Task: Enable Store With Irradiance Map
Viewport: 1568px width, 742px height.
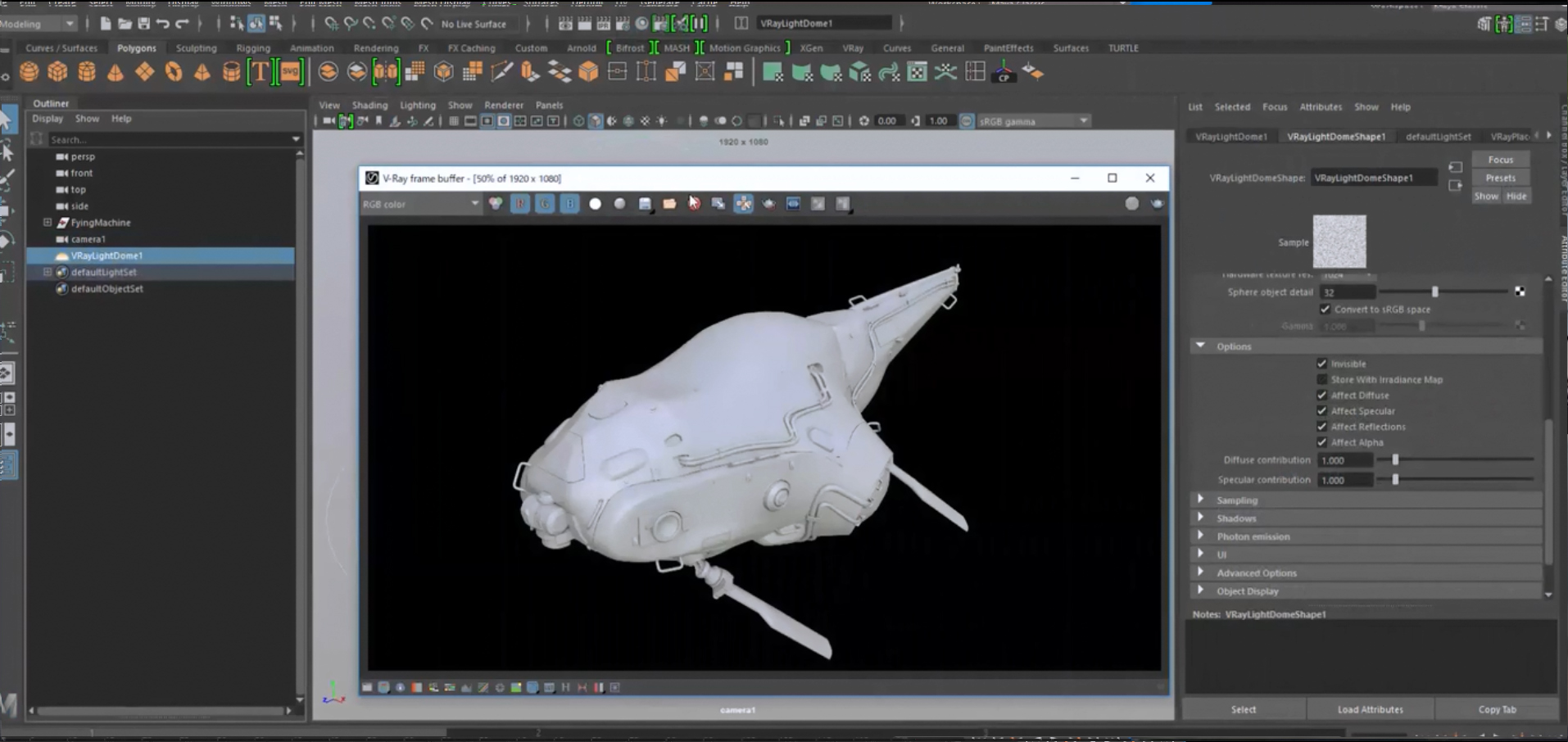Action: [x=1322, y=379]
